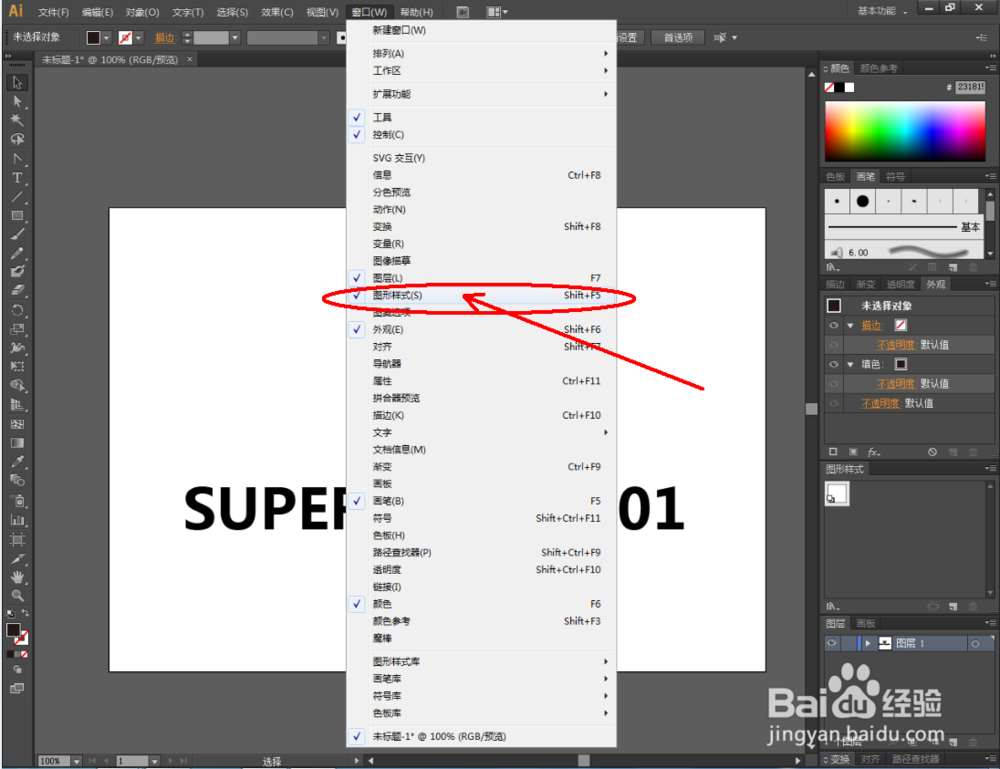Expand the 排列(A) submenu

click(482, 54)
